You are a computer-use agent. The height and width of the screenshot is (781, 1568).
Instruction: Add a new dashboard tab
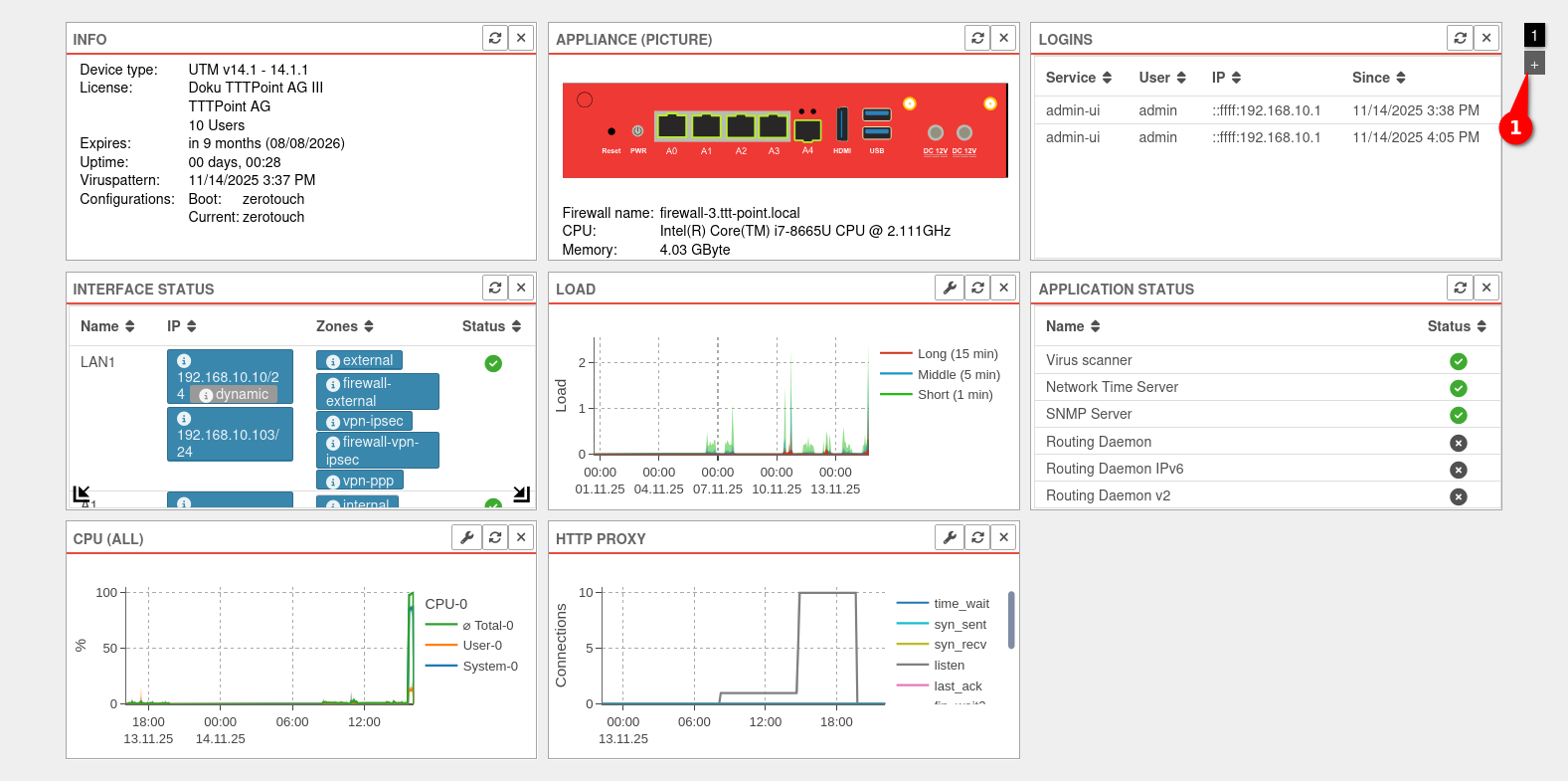(x=1534, y=65)
